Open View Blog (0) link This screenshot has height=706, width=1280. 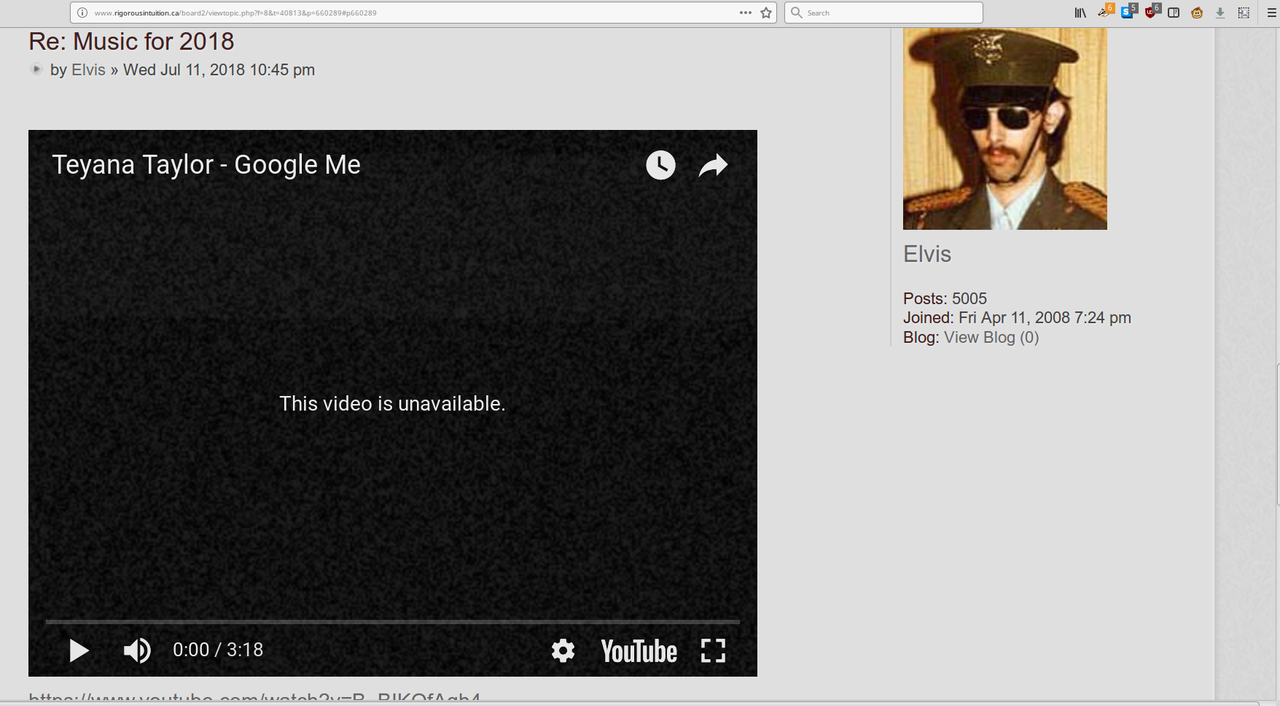point(991,337)
